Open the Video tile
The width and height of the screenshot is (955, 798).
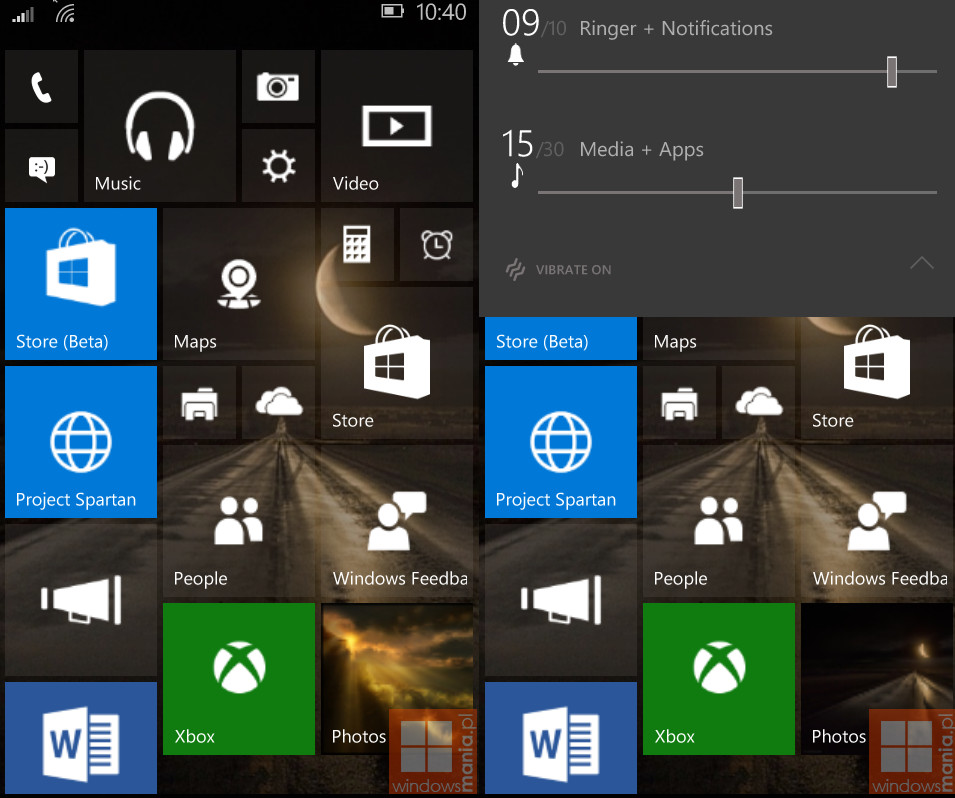[397, 126]
